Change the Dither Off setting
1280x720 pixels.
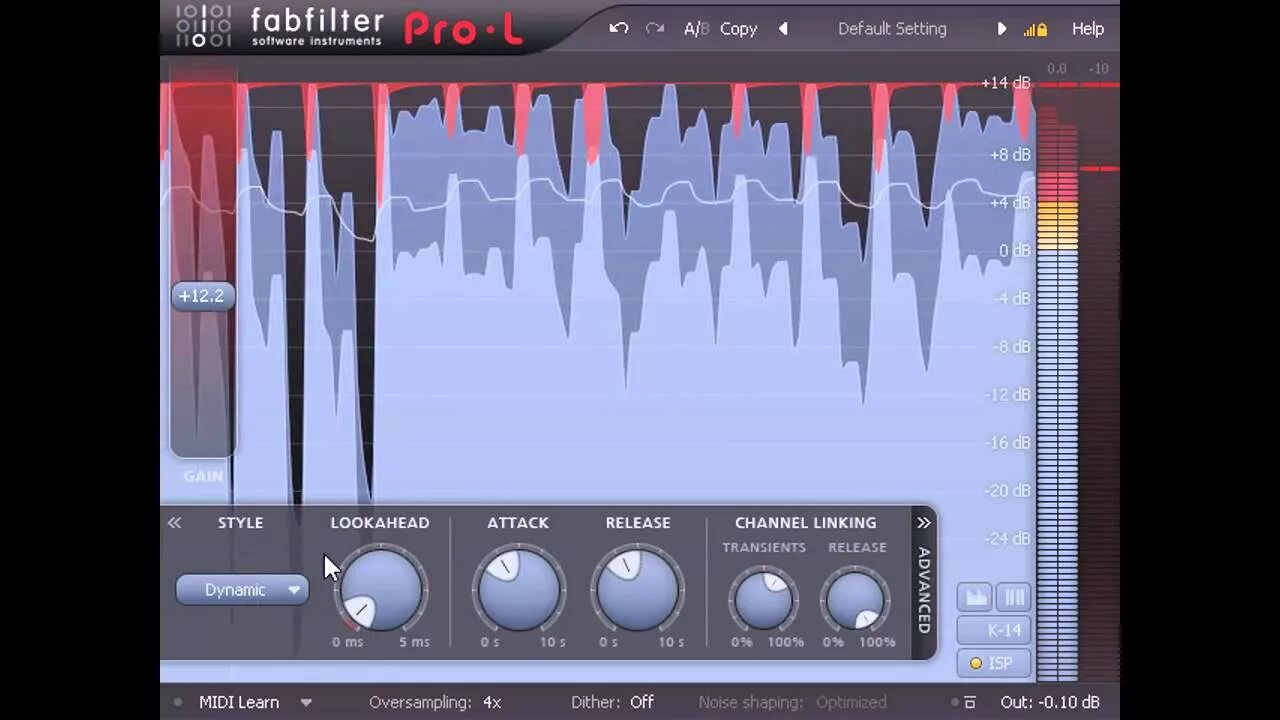[612, 702]
